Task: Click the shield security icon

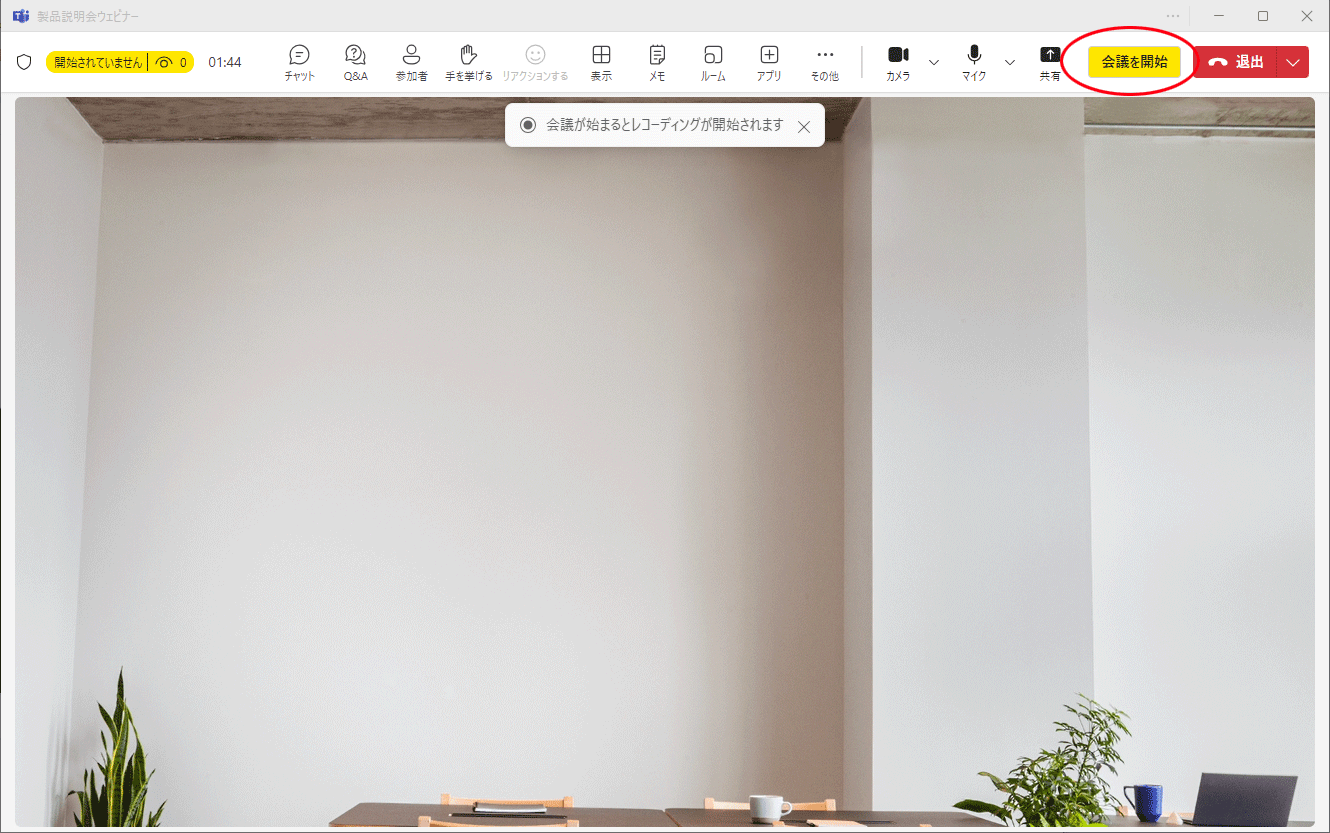Action: (24, 62)
